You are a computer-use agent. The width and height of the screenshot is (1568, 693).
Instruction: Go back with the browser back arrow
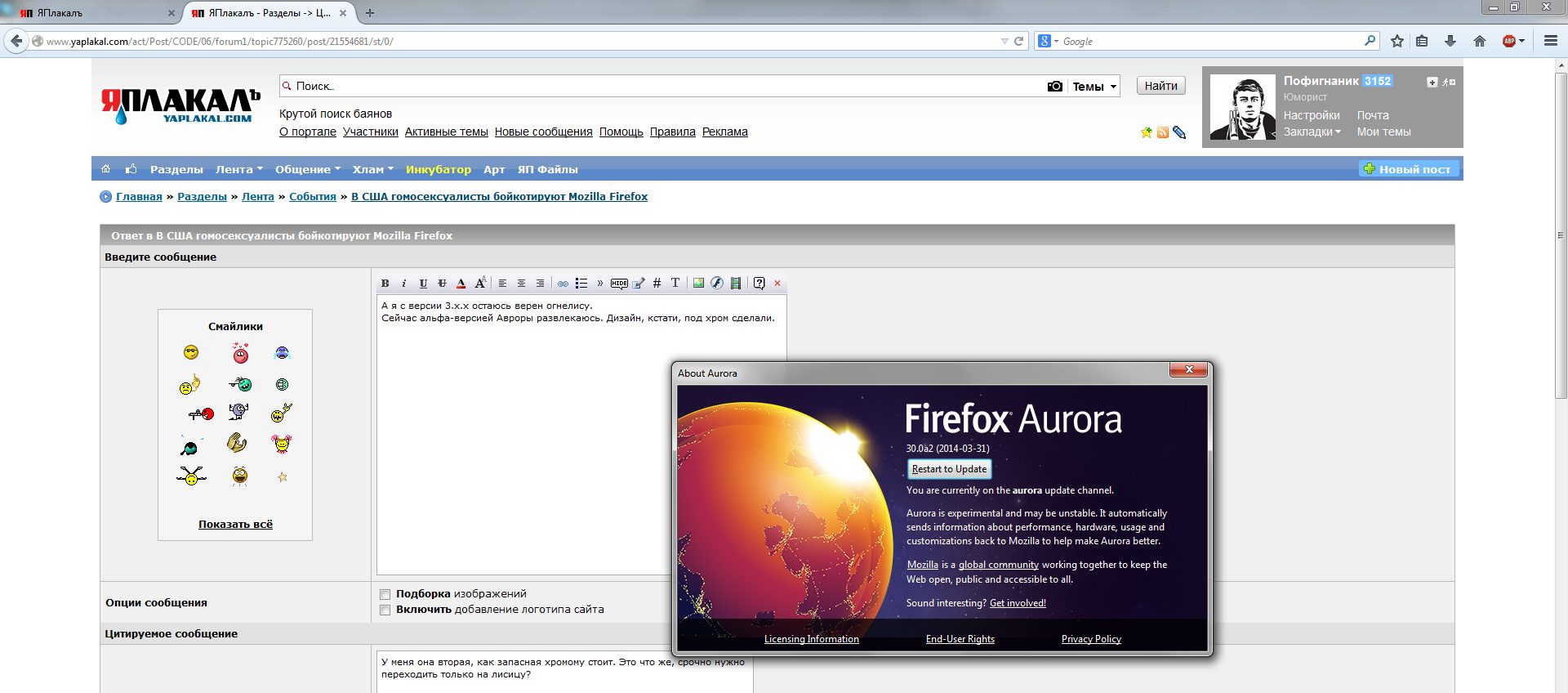click(16, 41)
